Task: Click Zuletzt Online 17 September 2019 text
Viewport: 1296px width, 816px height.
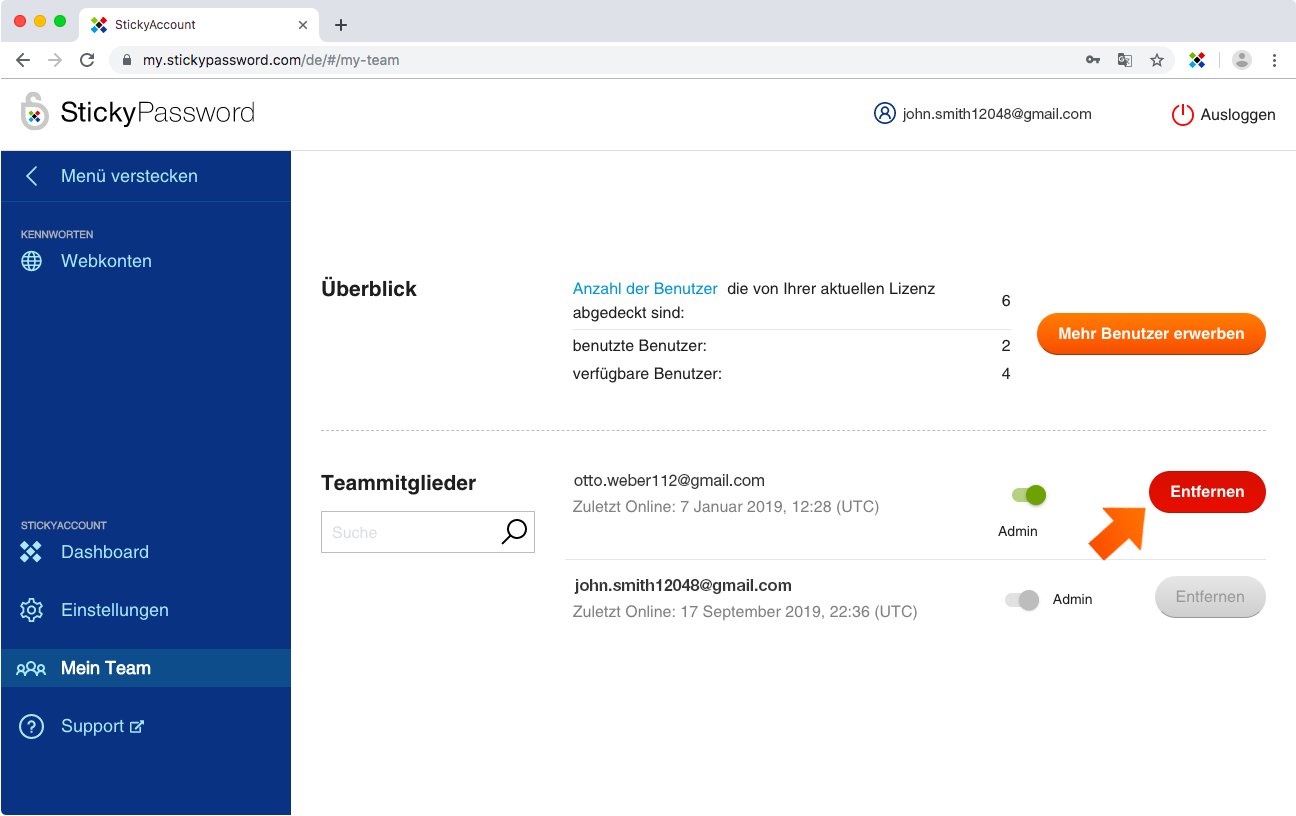Action: tap(745, 611)
